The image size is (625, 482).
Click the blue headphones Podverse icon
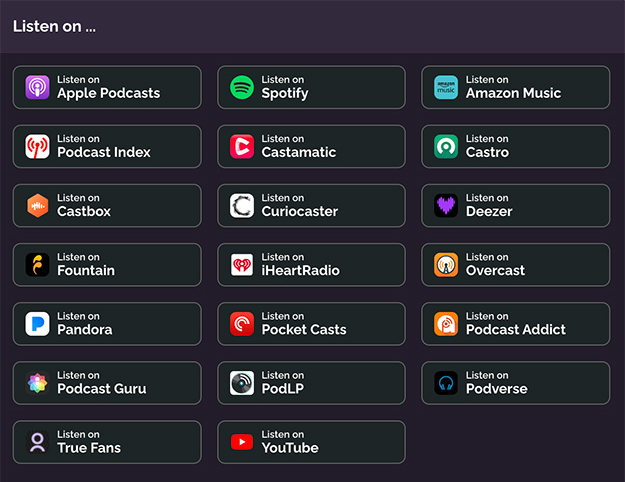pyautogui.click(x=446, y=383)
